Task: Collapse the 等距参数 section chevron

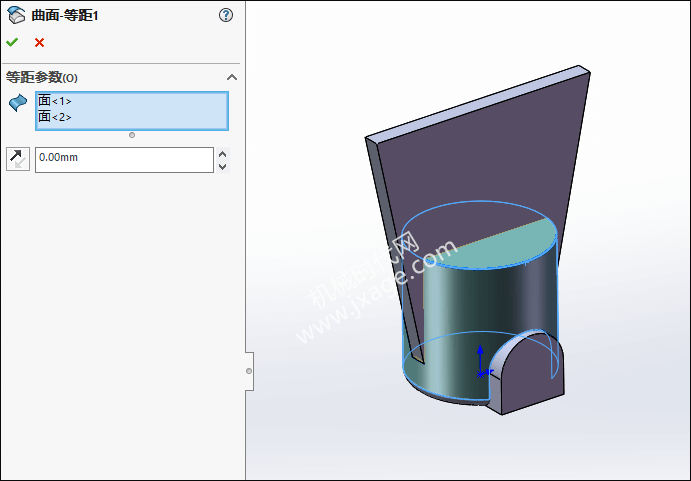Action: pos(231,77)
